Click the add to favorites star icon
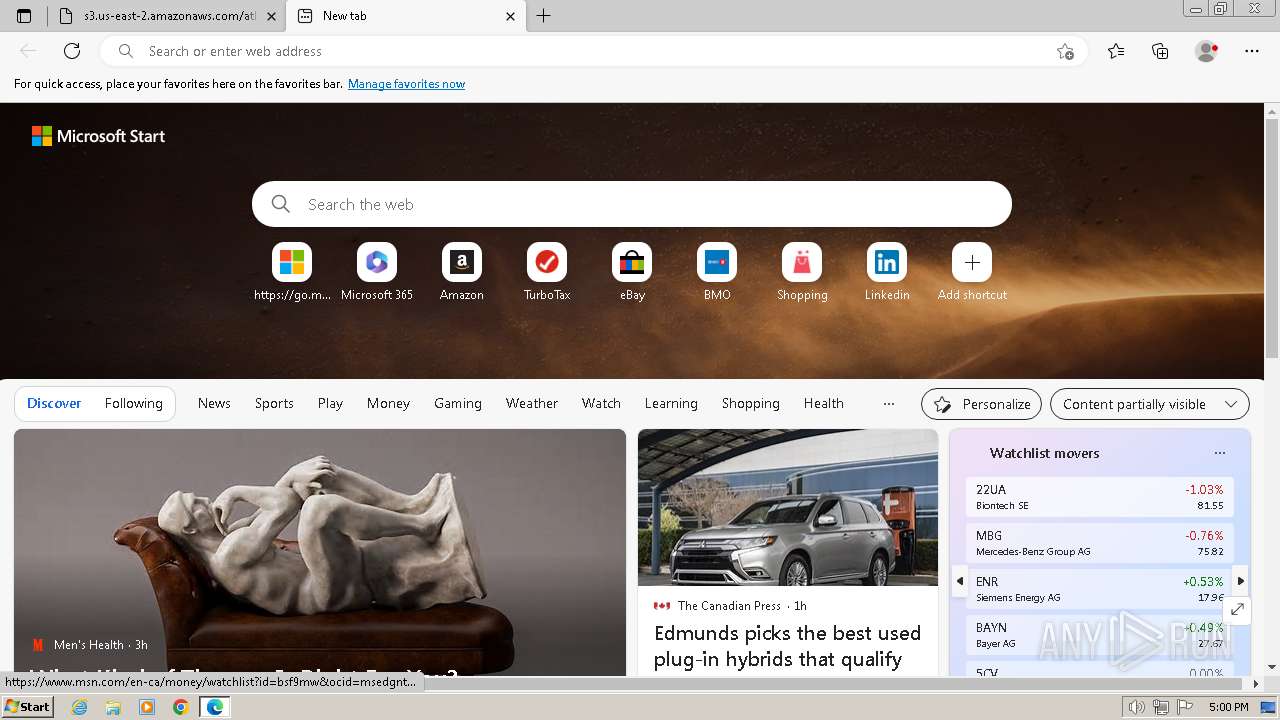Image resolution: width=1280 pixels, height=720 pixels. point(1065,51)
